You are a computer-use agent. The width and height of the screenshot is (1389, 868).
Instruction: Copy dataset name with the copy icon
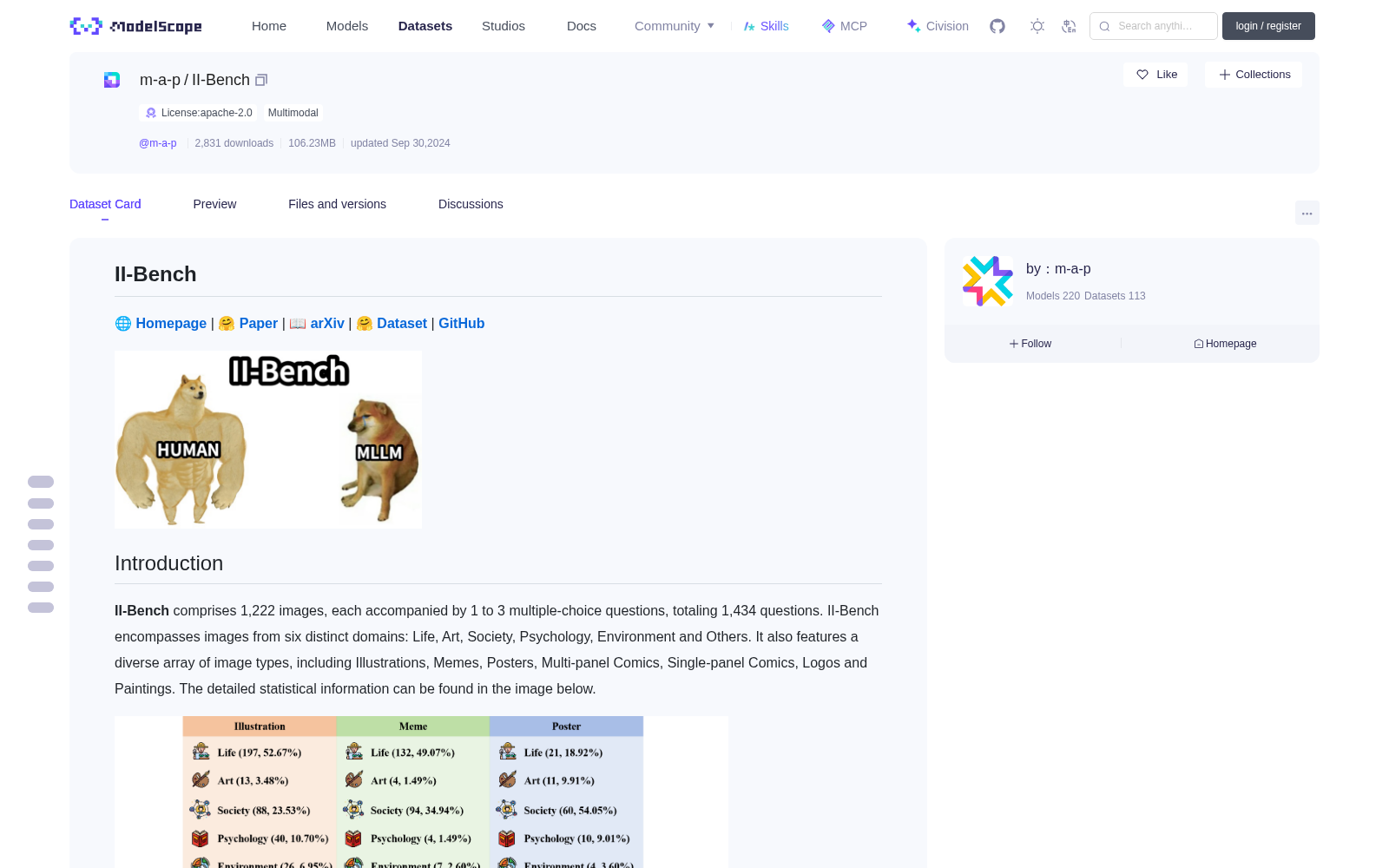(261, 80)
